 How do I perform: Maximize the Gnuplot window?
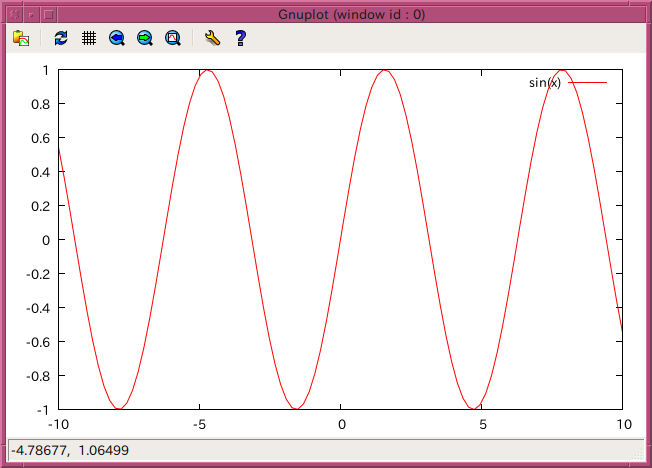tap(49, 15)
